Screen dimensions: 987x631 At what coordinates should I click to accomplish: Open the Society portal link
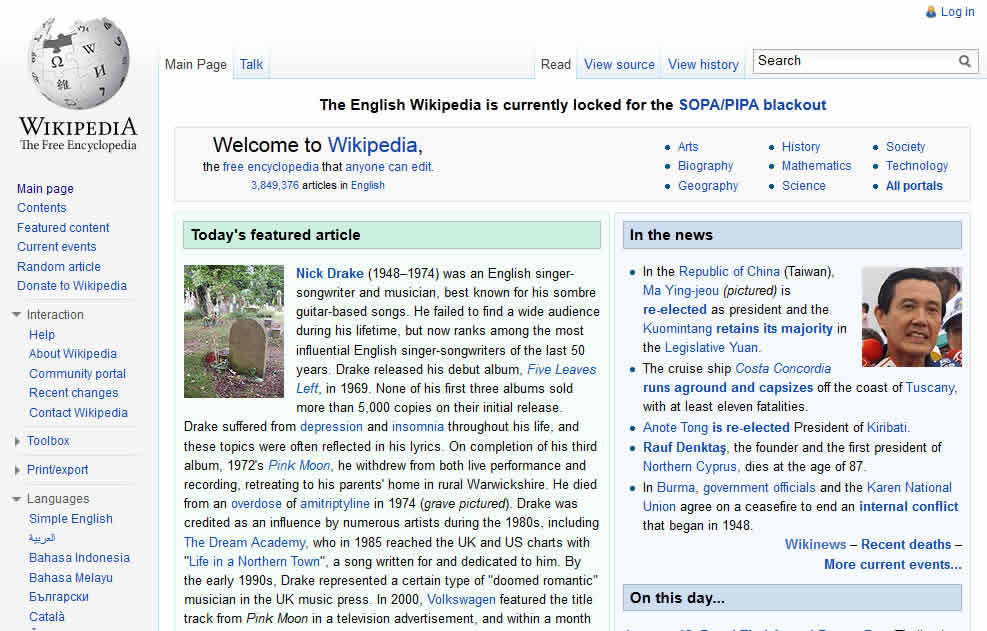(905, 147)
